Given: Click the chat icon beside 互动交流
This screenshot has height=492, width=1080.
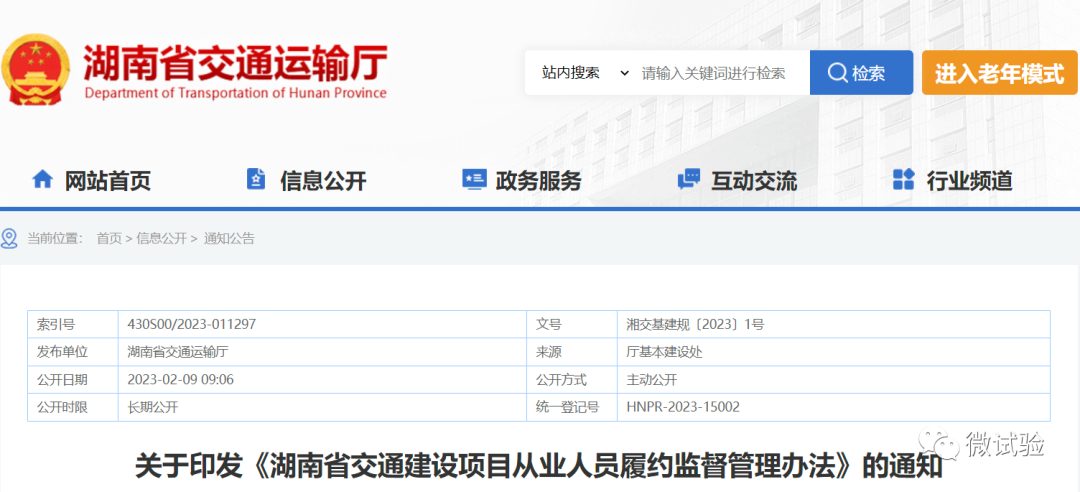Looking at the screenshot, I should click(689, 179).
